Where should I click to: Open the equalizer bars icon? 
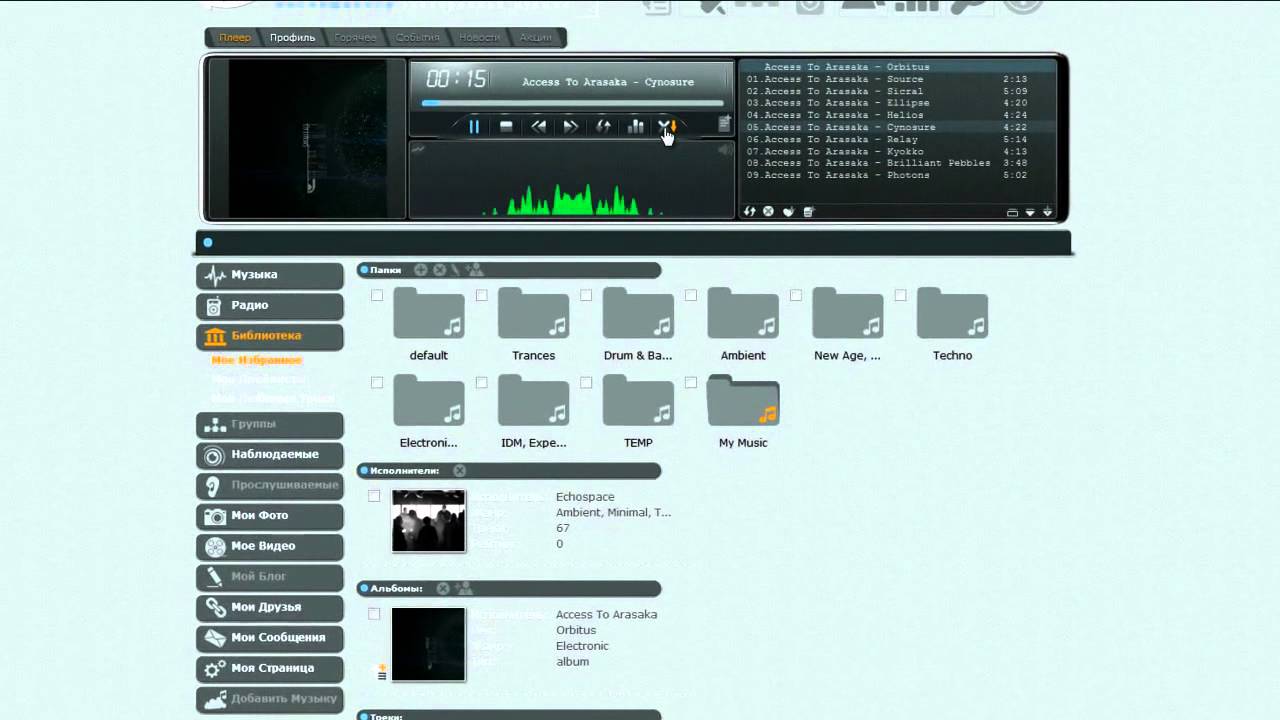click(x=635, y=126)
